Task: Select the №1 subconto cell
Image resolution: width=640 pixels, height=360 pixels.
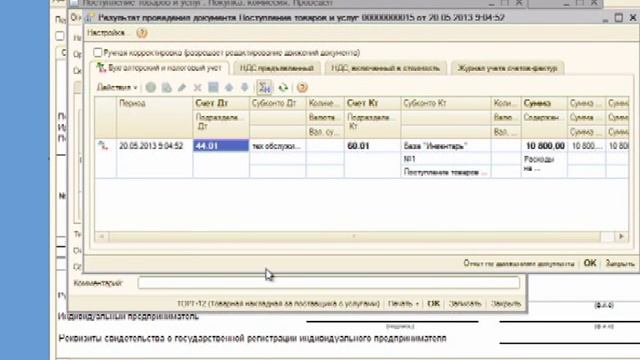Action: pyautogui.click(x=446, y=159)
